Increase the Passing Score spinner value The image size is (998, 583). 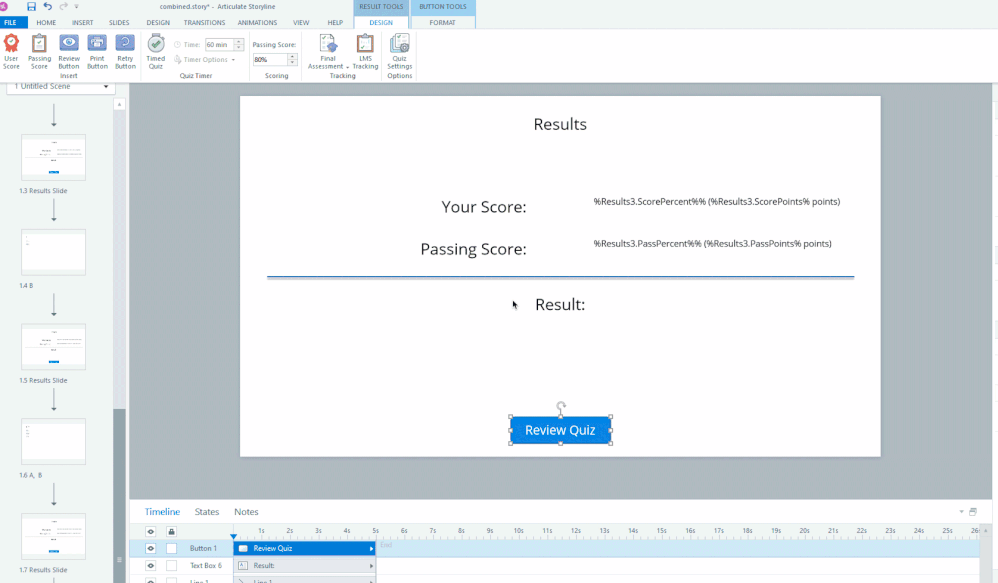coord(292,56)
